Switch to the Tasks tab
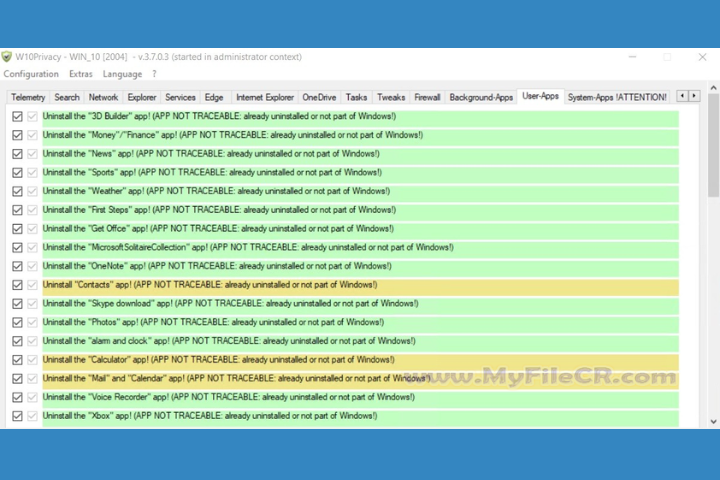The width and height of the screenshot is (720, 480). (x=356, y=97)
